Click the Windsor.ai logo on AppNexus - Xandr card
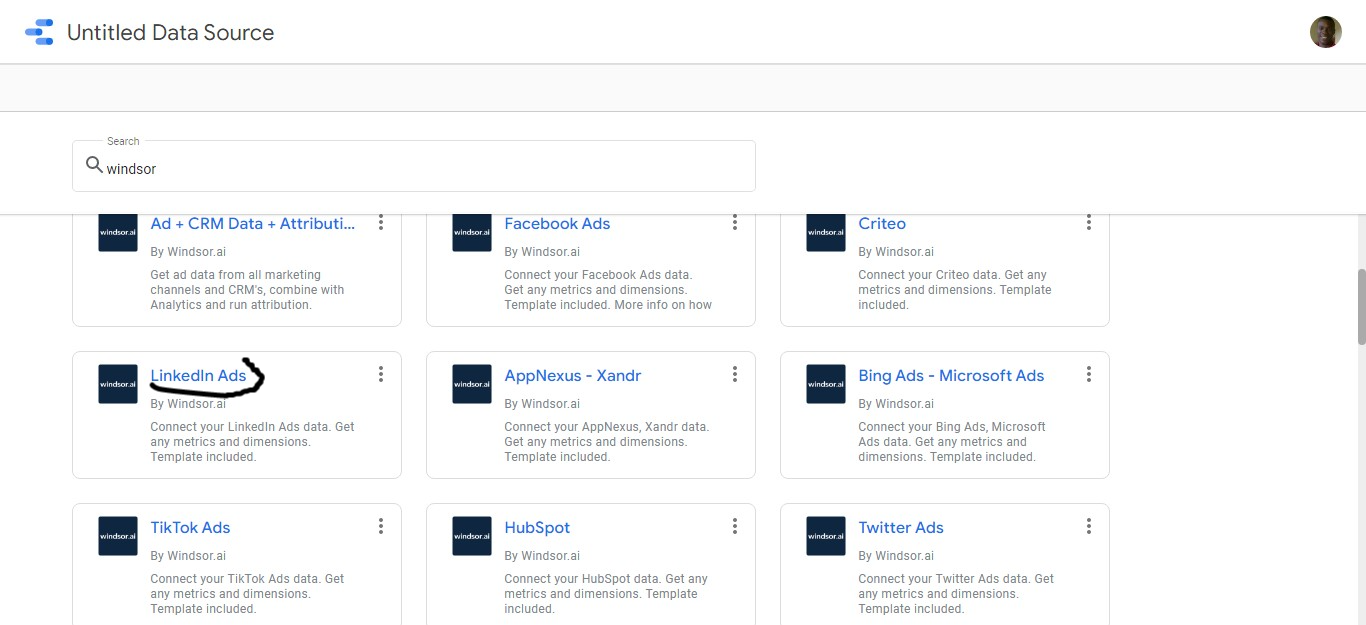 coord(472,384)
